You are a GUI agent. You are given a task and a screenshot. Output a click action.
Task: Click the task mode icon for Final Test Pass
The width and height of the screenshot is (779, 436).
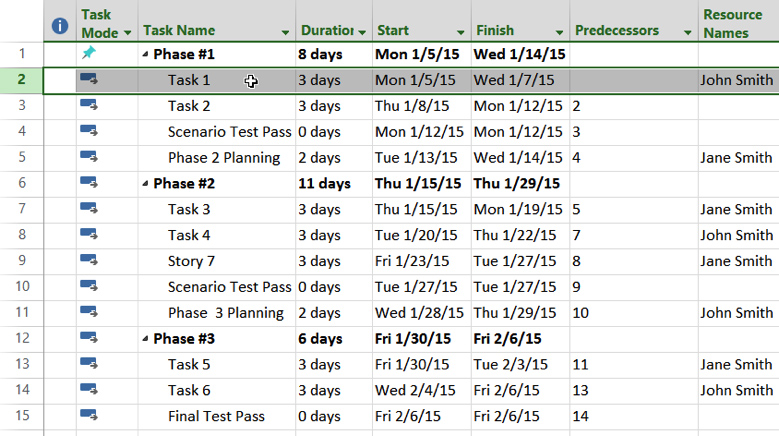[x=89, y=417]
